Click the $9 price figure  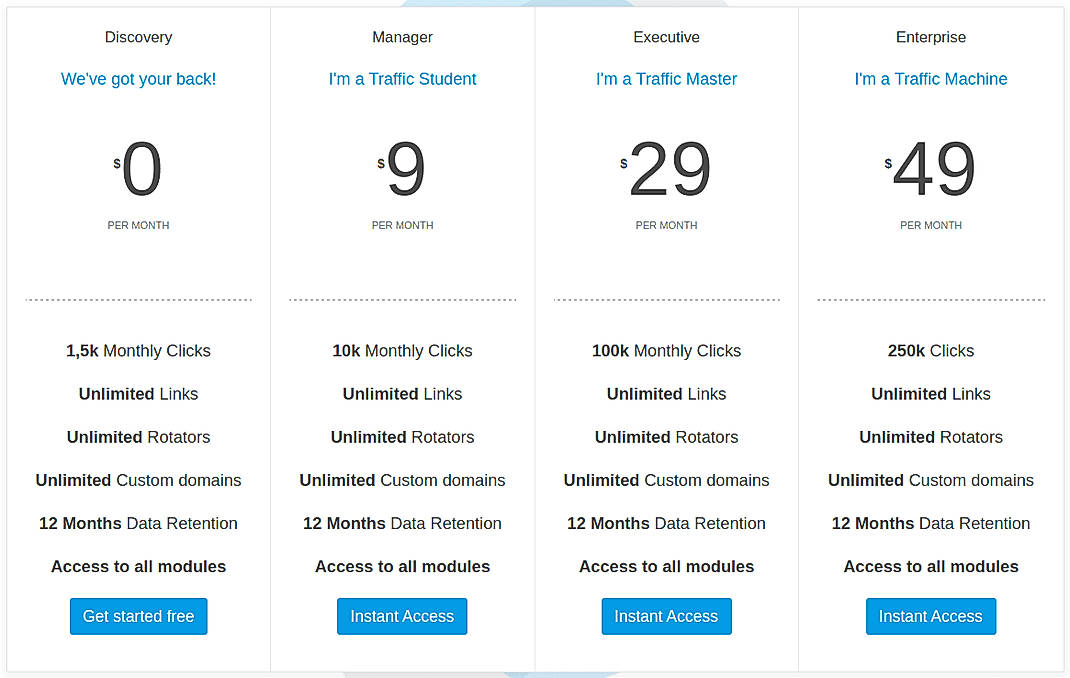tap(402, 168)
